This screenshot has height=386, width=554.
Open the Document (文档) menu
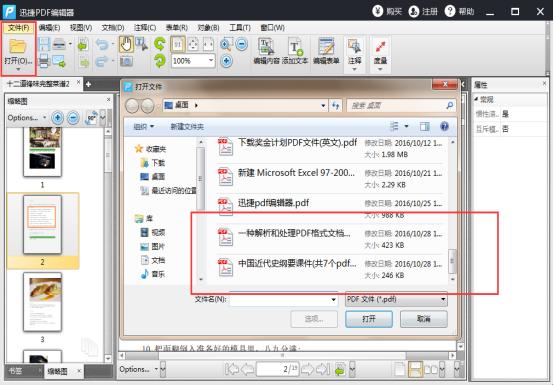pos(113,28)
